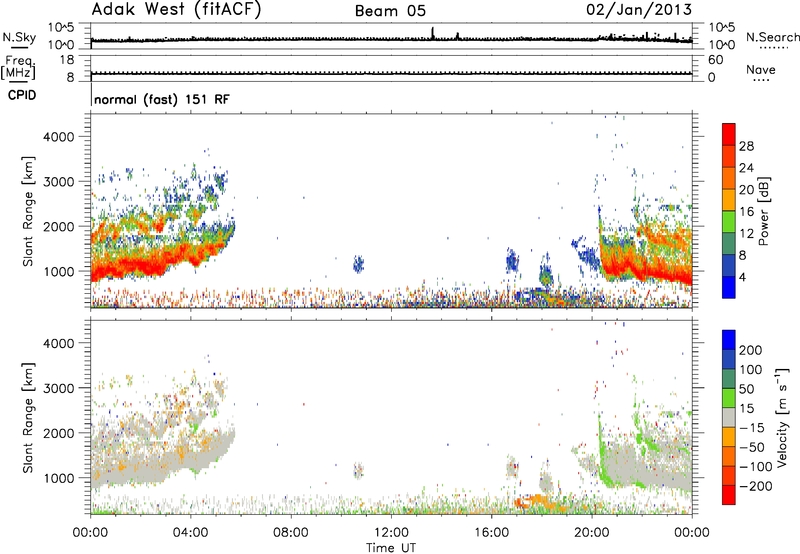
Task: Pick the bright blue bottom Power colorbar segment
Action: (729, 288)
